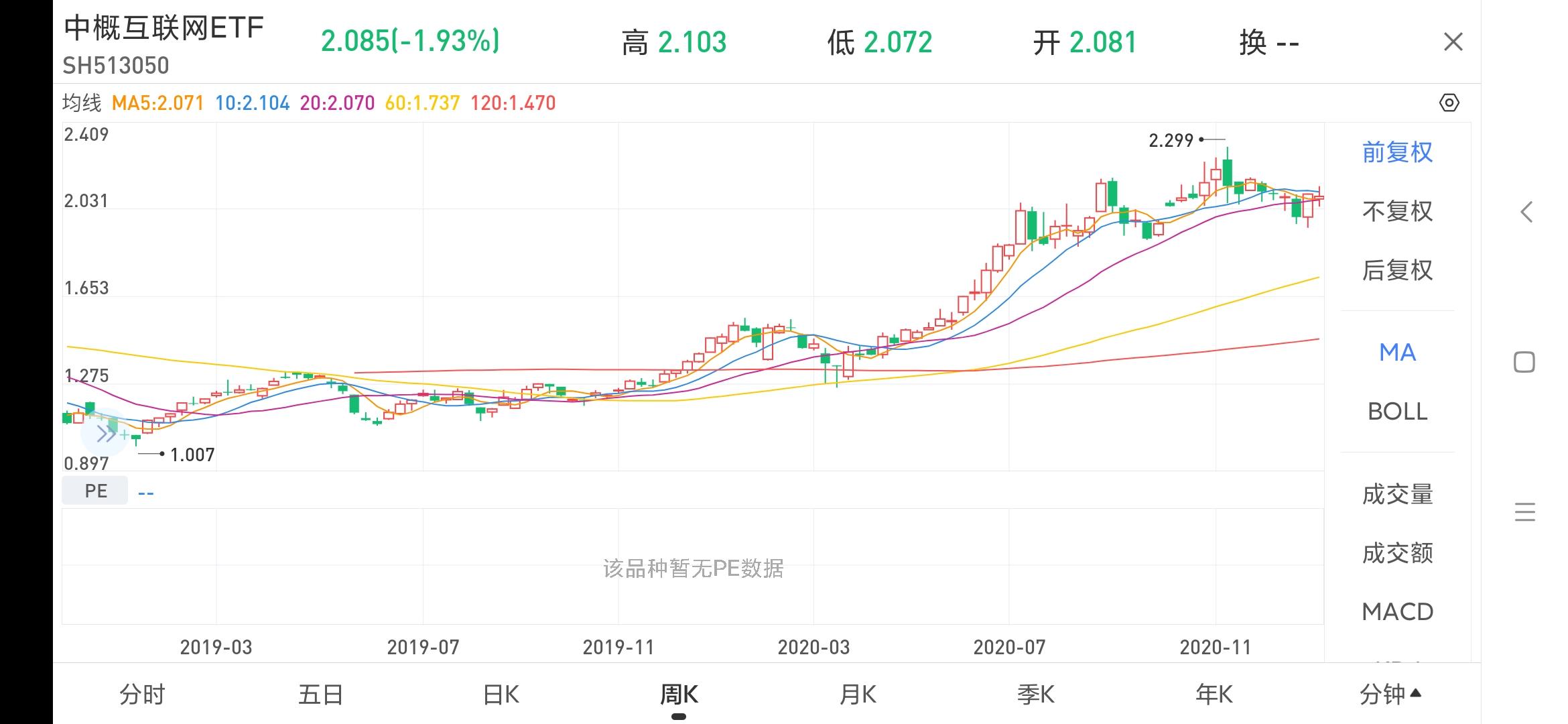Select 后复权 backward adjustment option
This screenshot has height=724, width=1568.
(1397, 270)
